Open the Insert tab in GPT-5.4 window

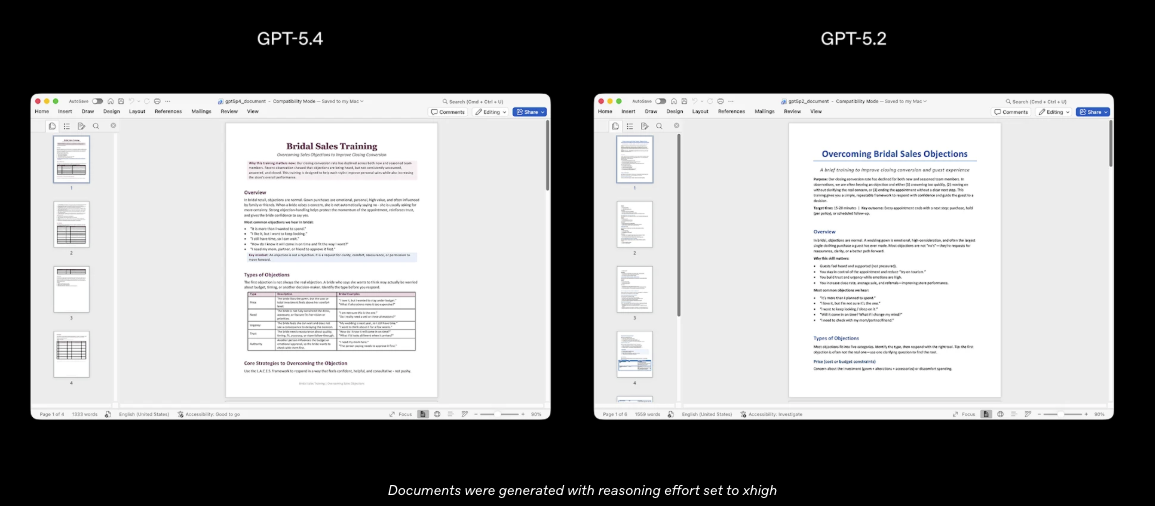pos(65,111)
